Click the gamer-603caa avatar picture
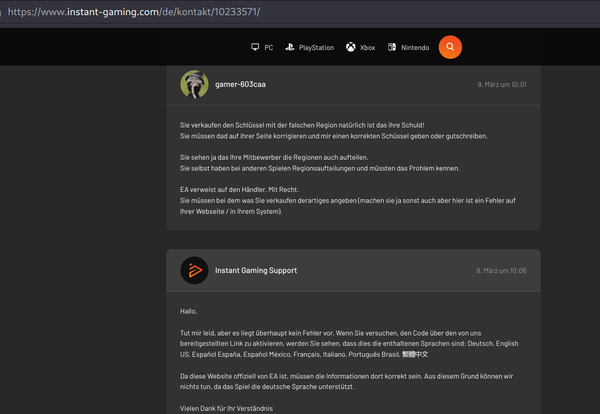600x414 pixels. coord(194,84)
